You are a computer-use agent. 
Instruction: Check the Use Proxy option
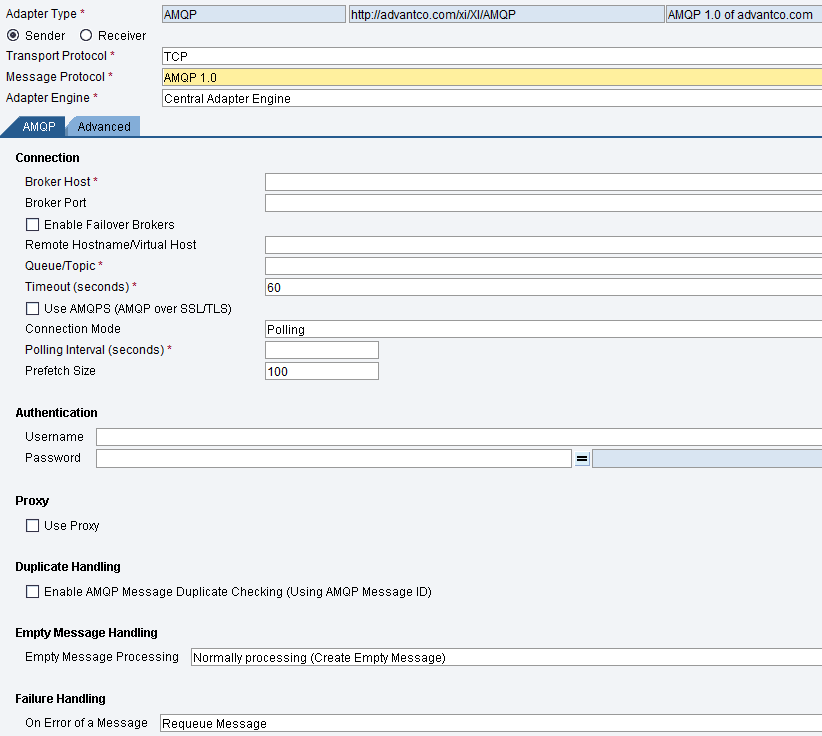[x=33, y=525]
